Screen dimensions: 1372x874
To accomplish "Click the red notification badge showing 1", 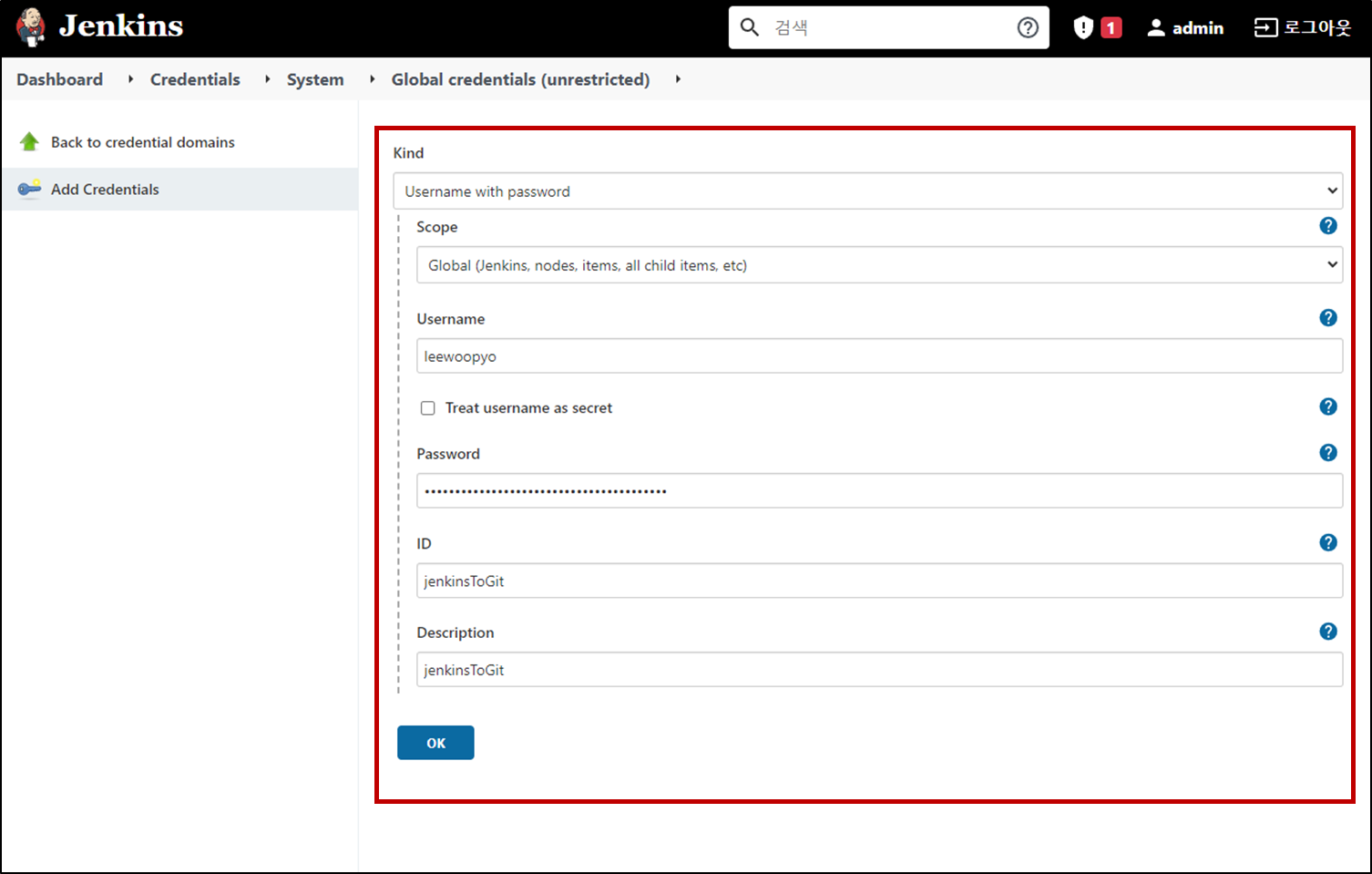I will tap(1111, 28).
